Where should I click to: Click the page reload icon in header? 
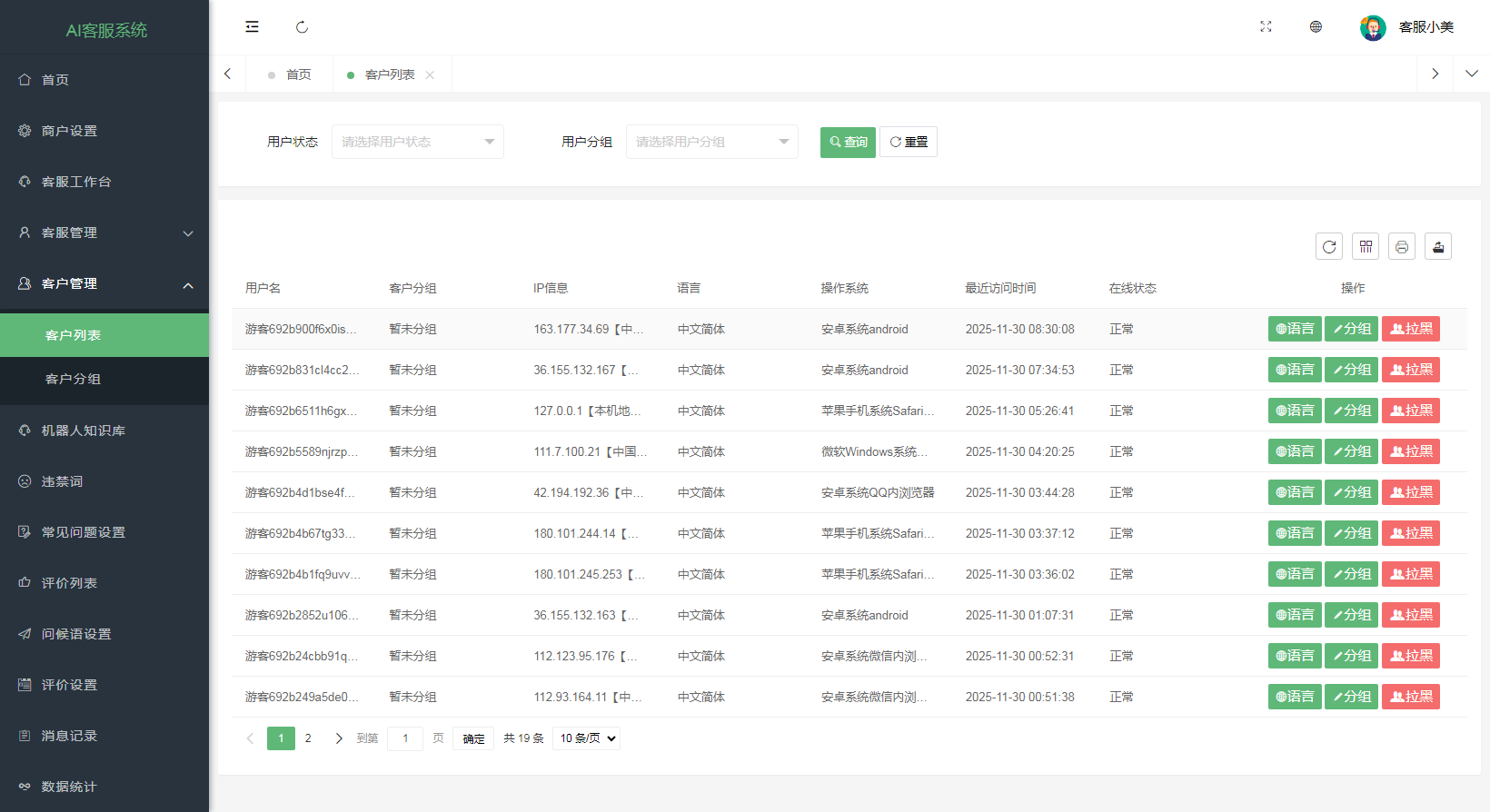(302, 27)
